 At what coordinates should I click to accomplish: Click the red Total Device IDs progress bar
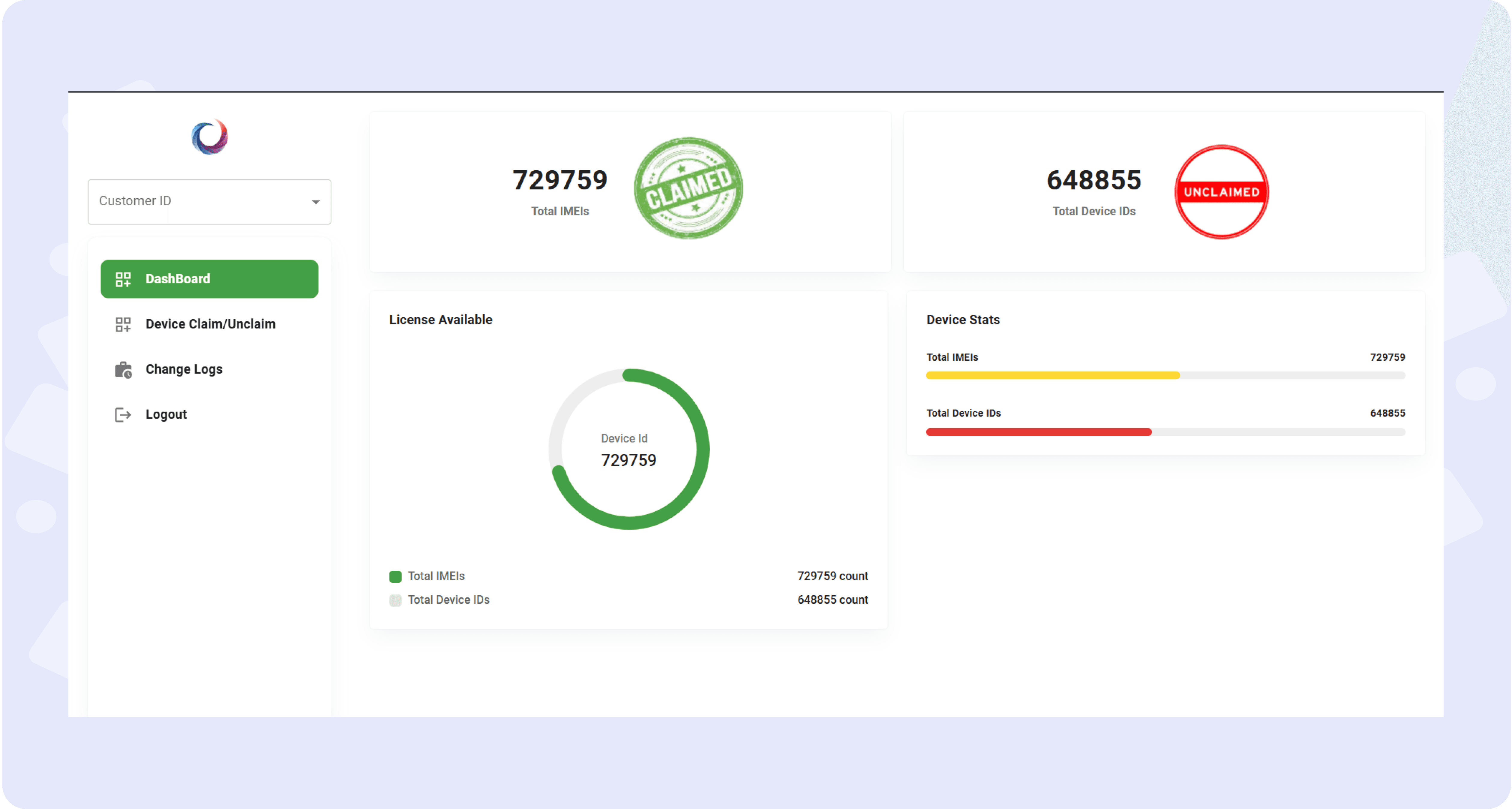1038,432
